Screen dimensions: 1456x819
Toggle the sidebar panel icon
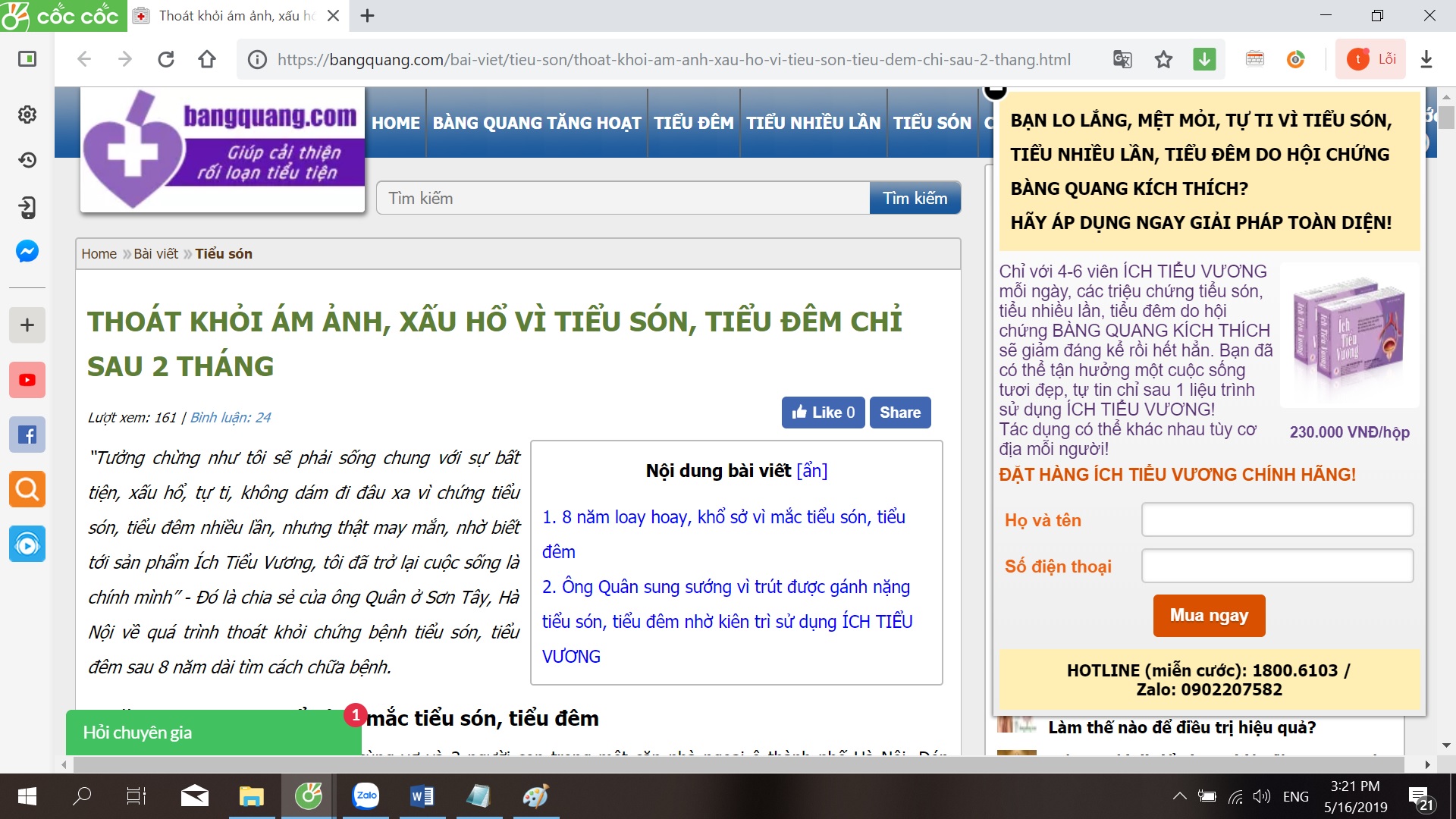(x=27, y=59)
